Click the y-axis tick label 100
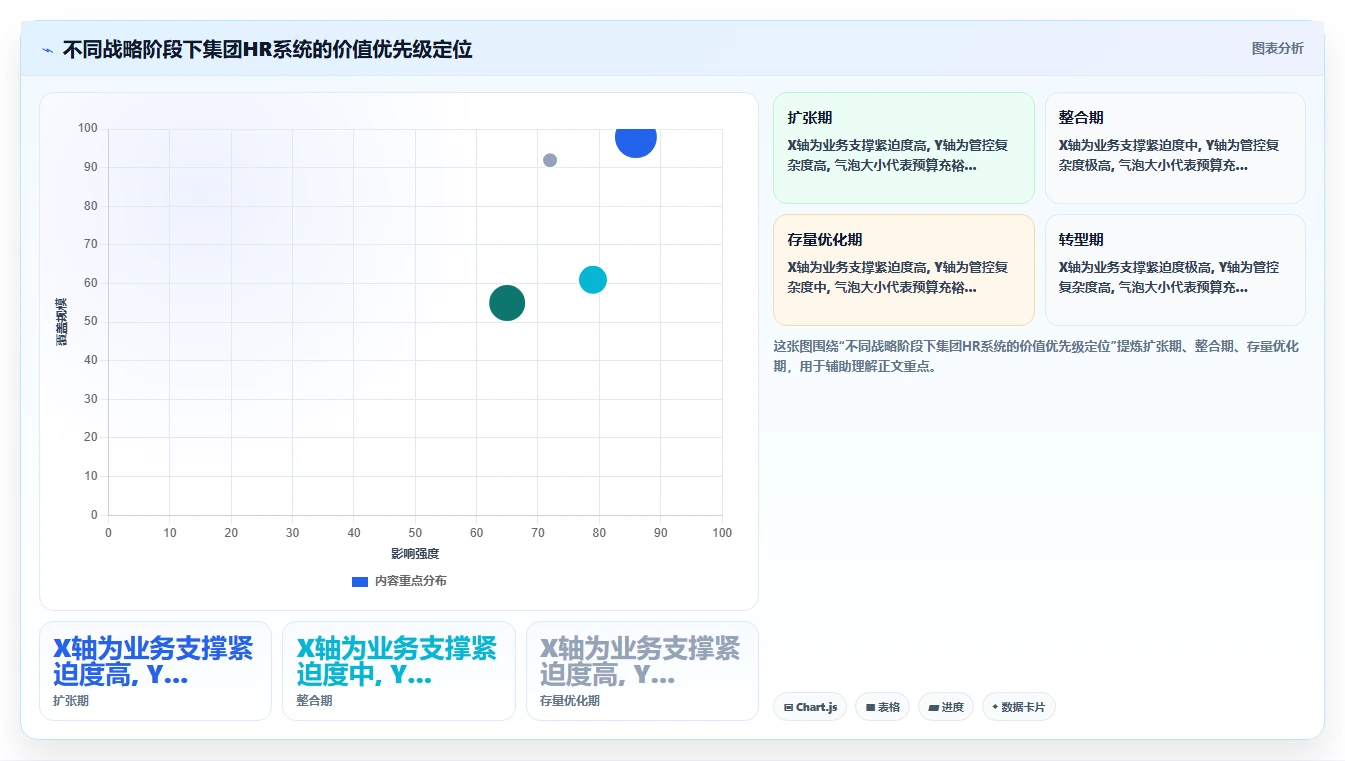This screenshot has width=1345, height=761. coord(88,128)
